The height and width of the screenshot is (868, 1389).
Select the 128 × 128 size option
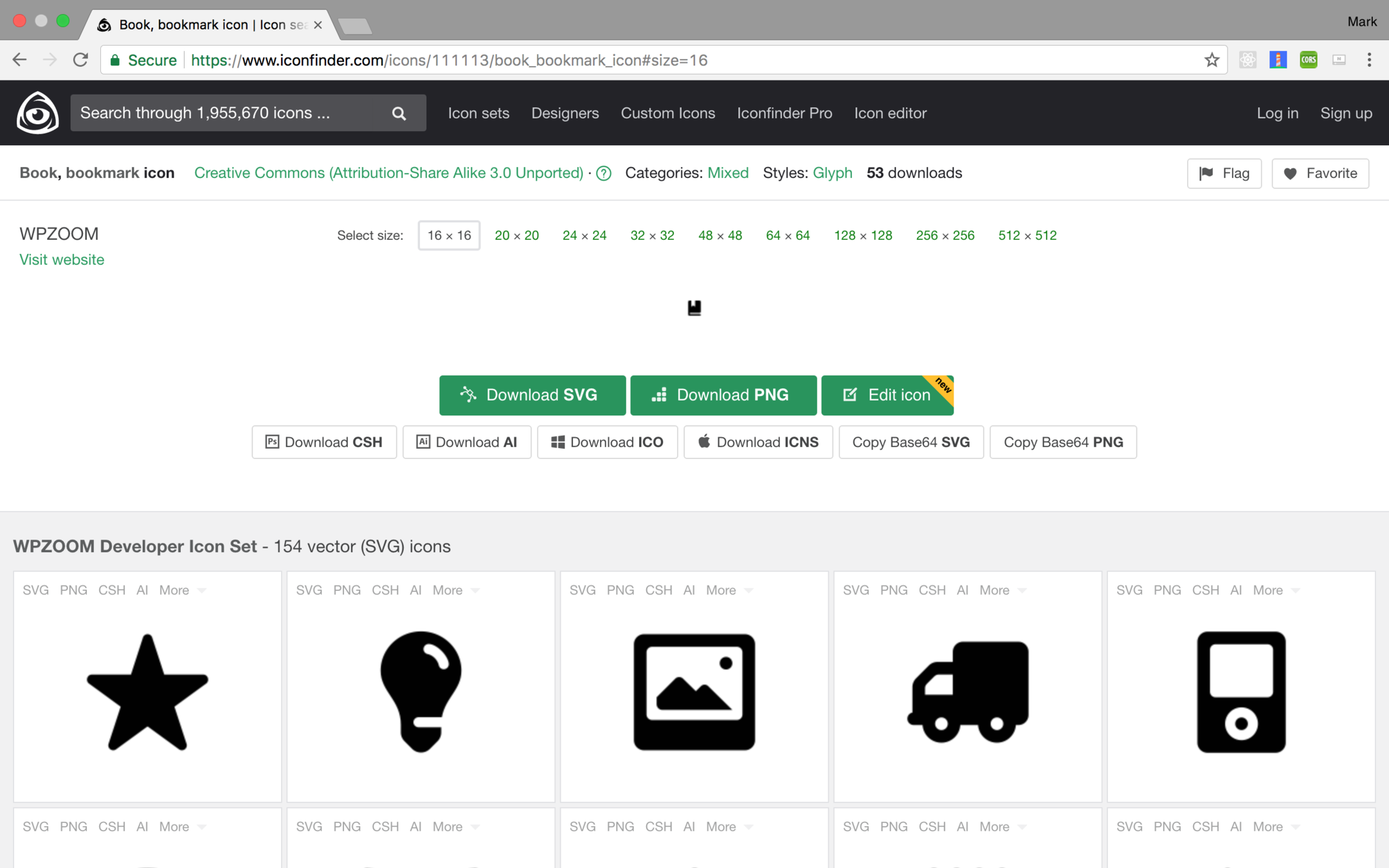click(862, 235)
